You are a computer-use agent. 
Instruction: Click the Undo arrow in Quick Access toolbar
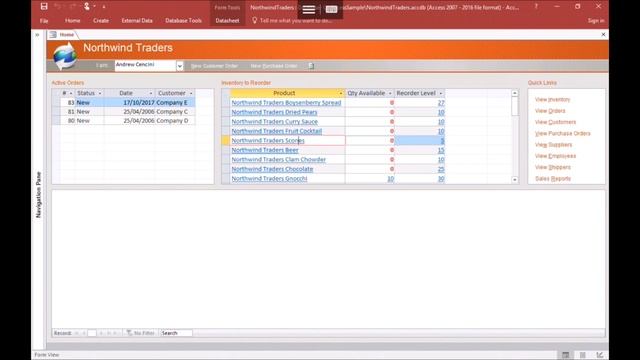click(x=58, y=7)
